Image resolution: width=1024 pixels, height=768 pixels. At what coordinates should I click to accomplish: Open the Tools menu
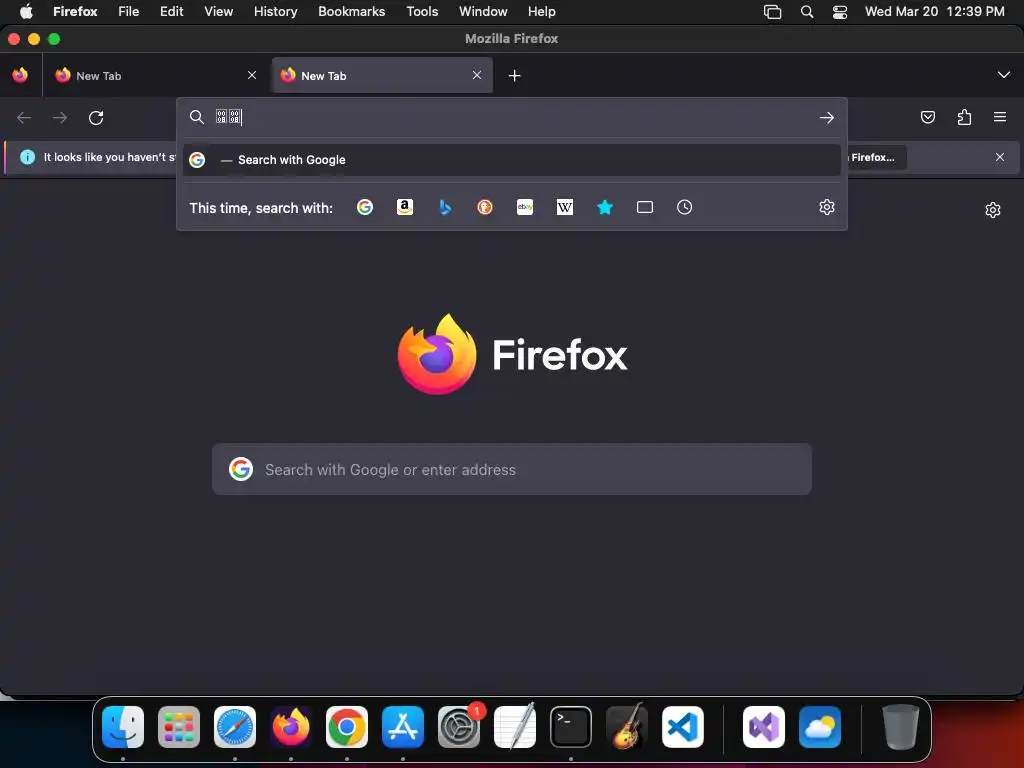pos(422,11)
